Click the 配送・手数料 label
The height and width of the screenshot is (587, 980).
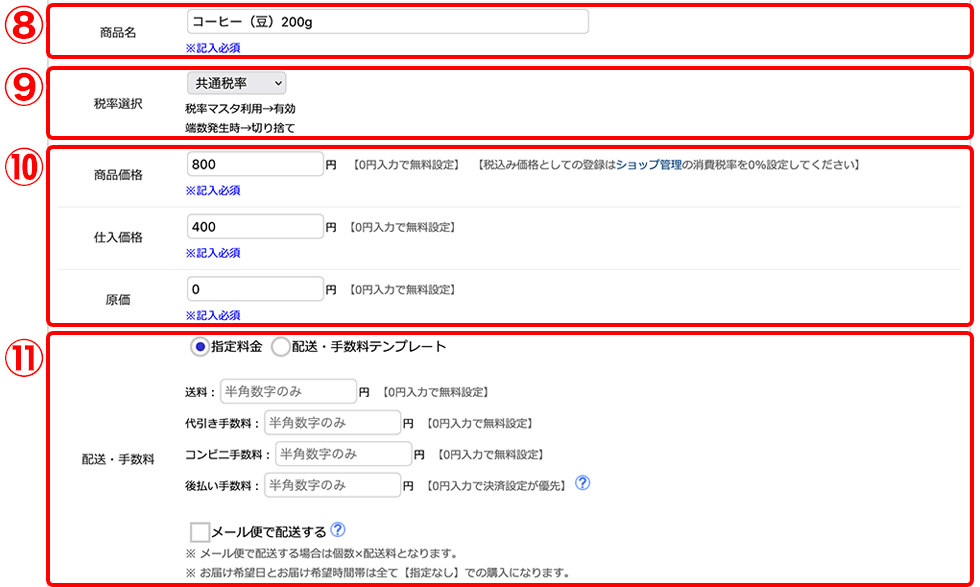(118, 459)
